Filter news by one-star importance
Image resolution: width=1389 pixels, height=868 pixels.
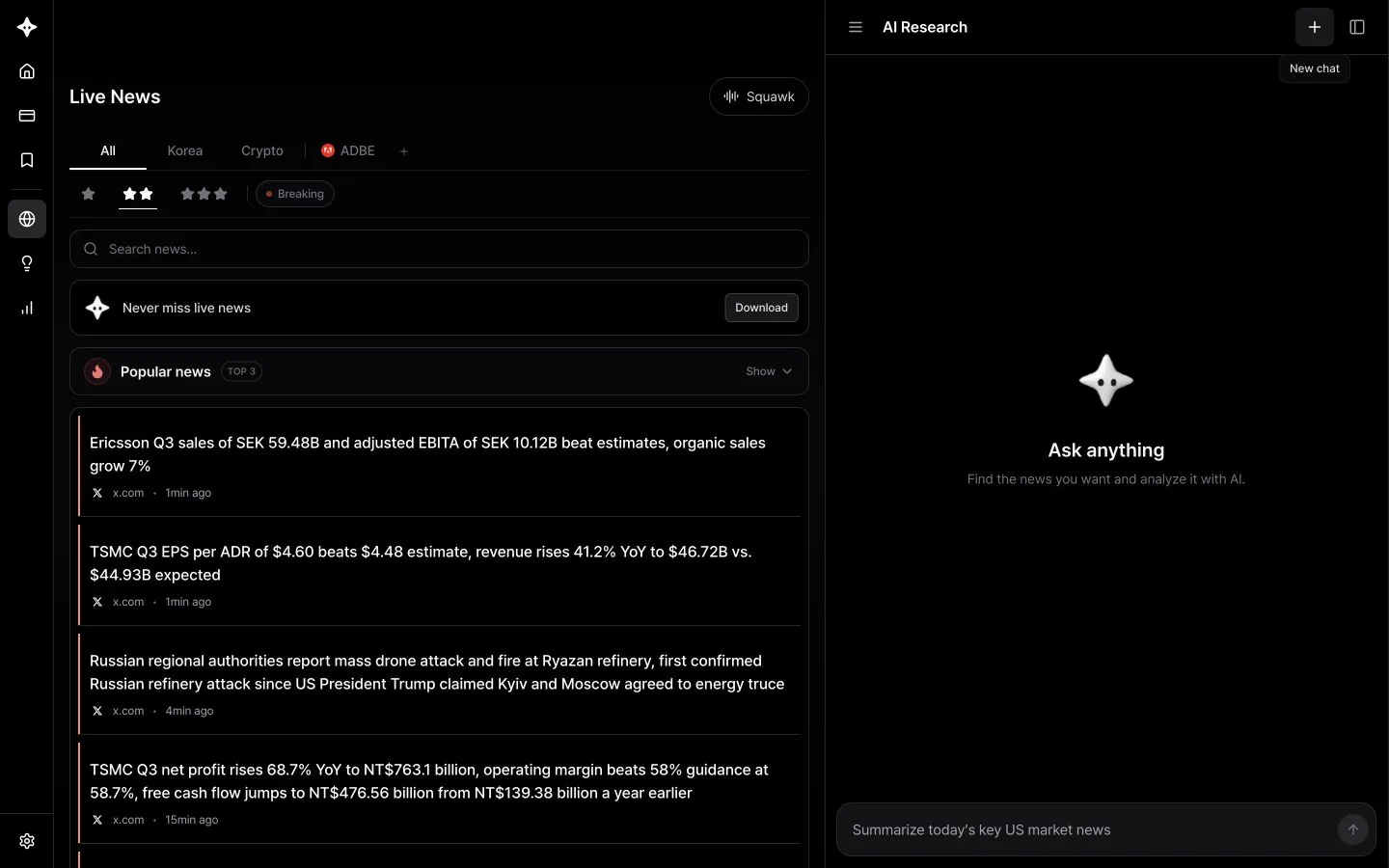[x=89, y=194]
